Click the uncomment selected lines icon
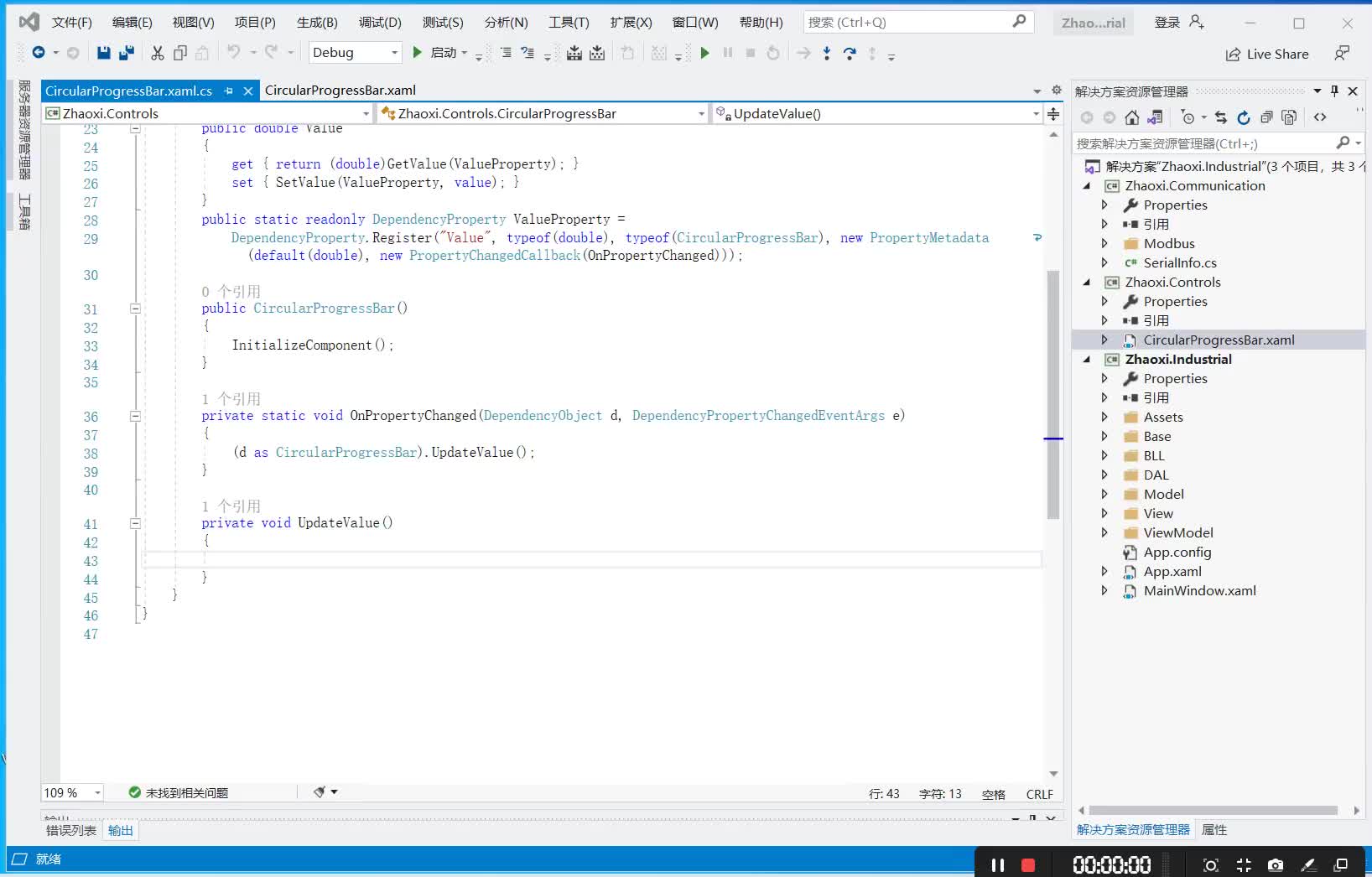This screenshot has width=1372, height=877. [527, 53]
